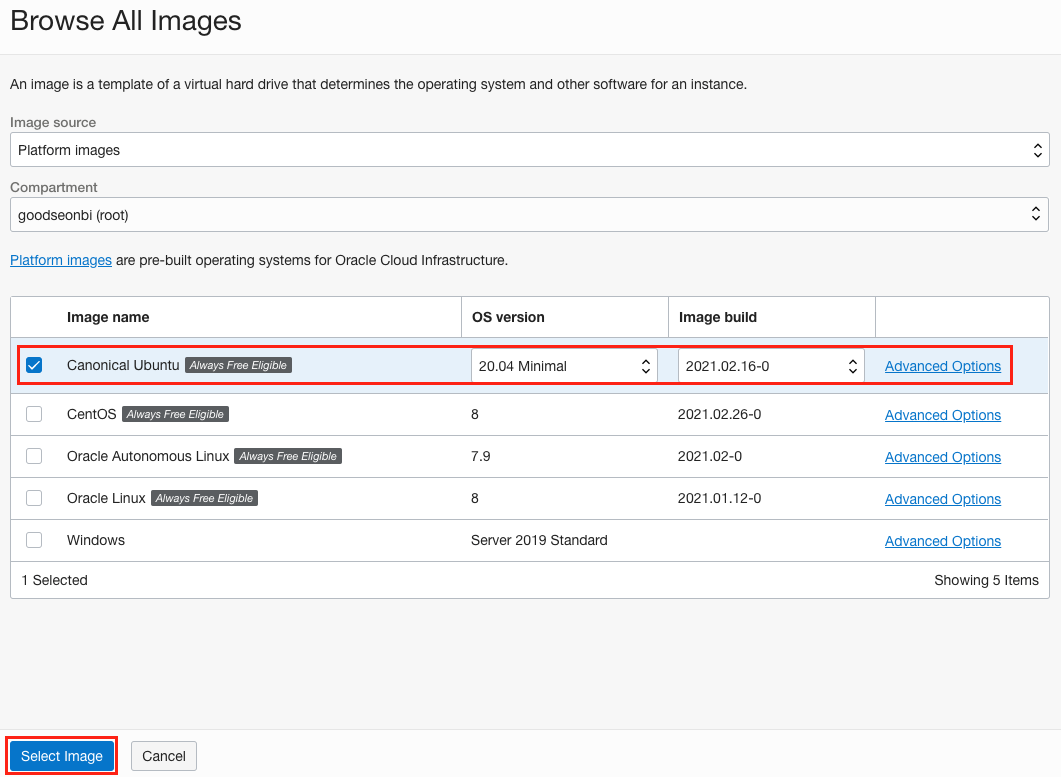1061x777 pixels.
Task: Click the Showing 5 Items text
Action: tap(987, 580)
